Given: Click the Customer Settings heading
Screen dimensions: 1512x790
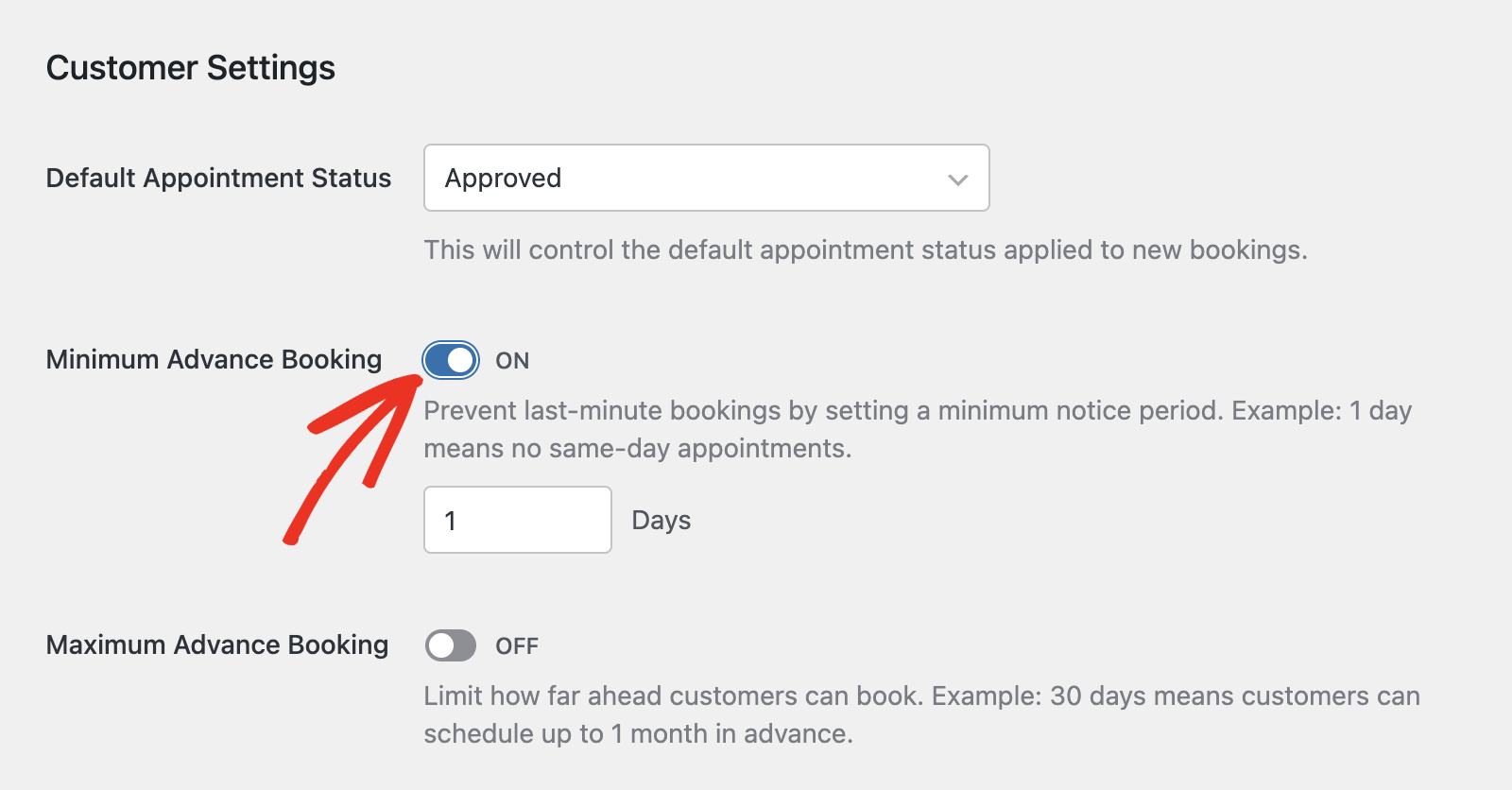Looking at the screenshot, I should 192,67.
